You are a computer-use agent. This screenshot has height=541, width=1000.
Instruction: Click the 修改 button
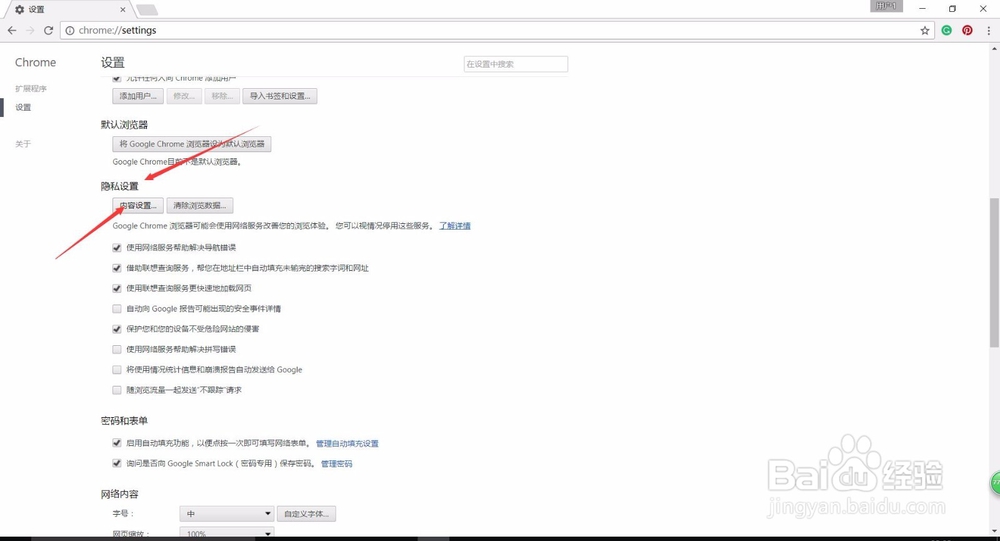tap(184, 96)
